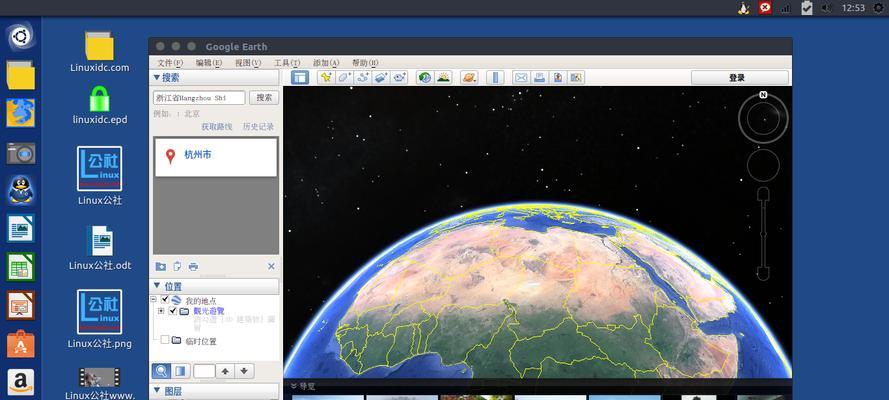The height and width of the screenshot is (400, 889).
Task: Open the Amazon launcher icon
Action: (x=21, y=383)
